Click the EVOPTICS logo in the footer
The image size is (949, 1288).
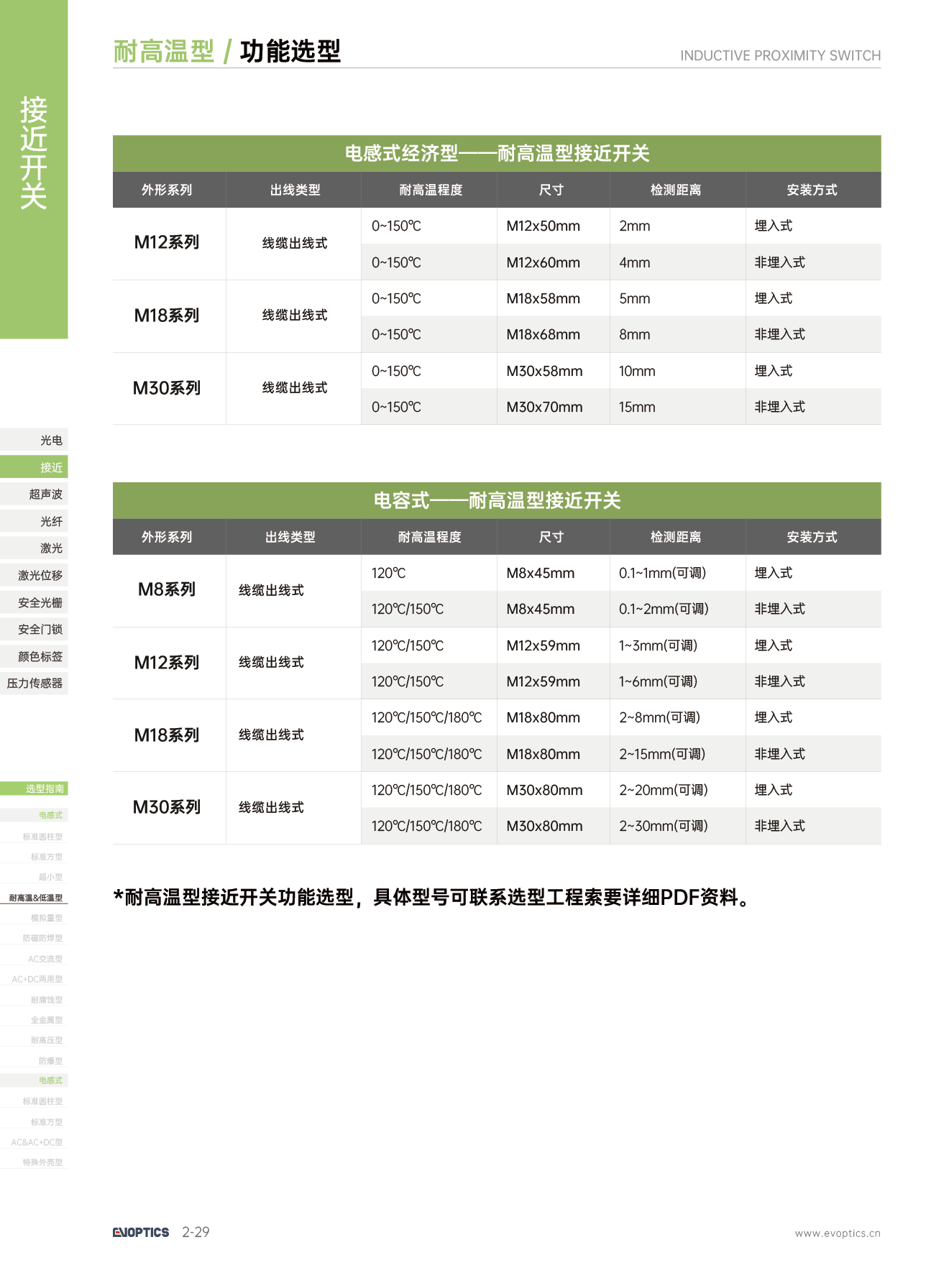coord(140,1232)
